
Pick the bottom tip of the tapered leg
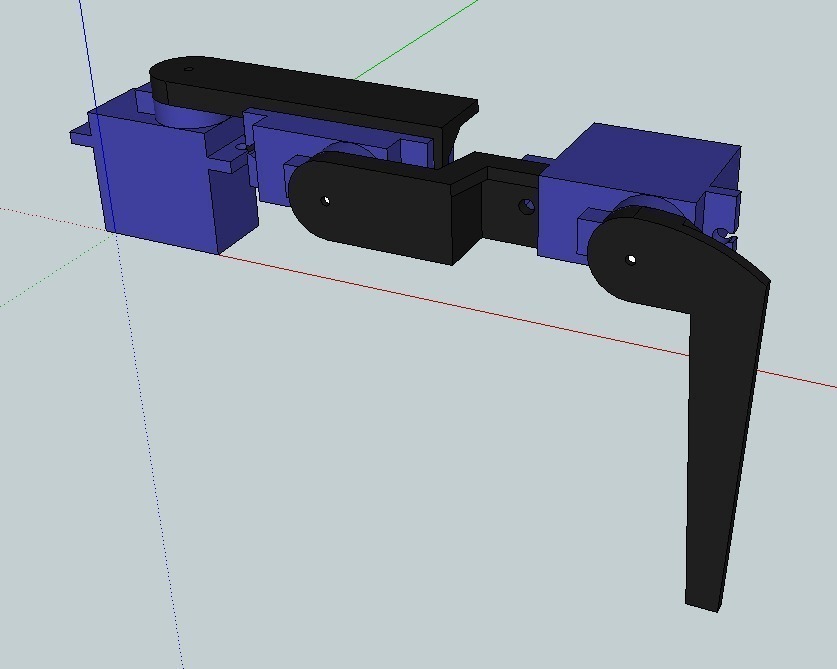click(x=702, y=605)
